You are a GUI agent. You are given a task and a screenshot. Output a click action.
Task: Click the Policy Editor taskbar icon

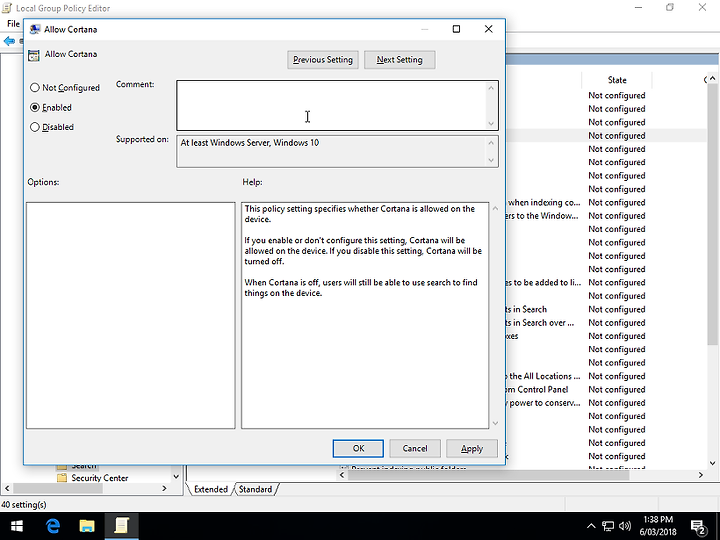click(x=121, y=526)
